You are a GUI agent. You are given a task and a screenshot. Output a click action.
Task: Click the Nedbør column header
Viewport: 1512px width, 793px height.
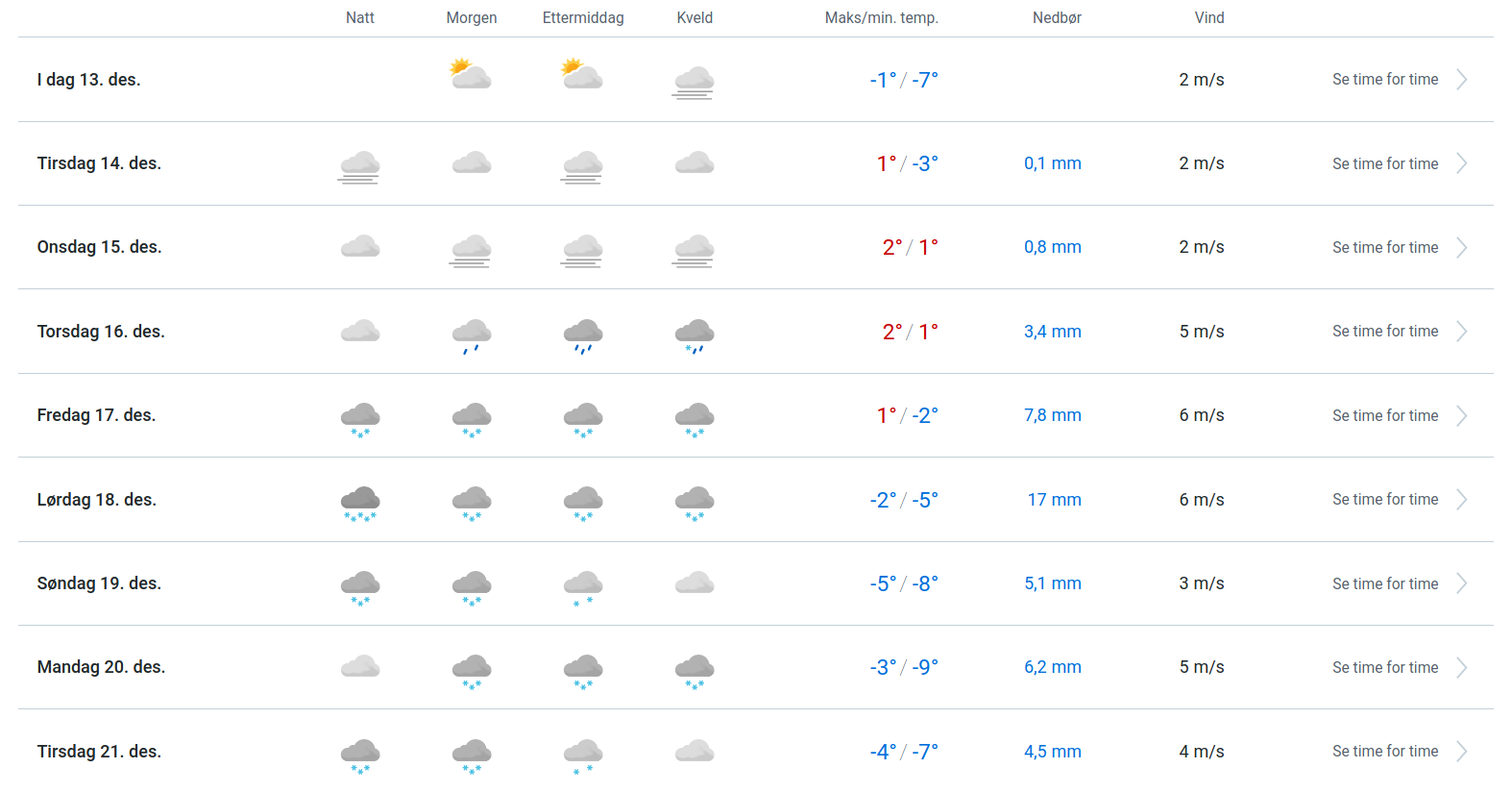(x=1057, y=18)
